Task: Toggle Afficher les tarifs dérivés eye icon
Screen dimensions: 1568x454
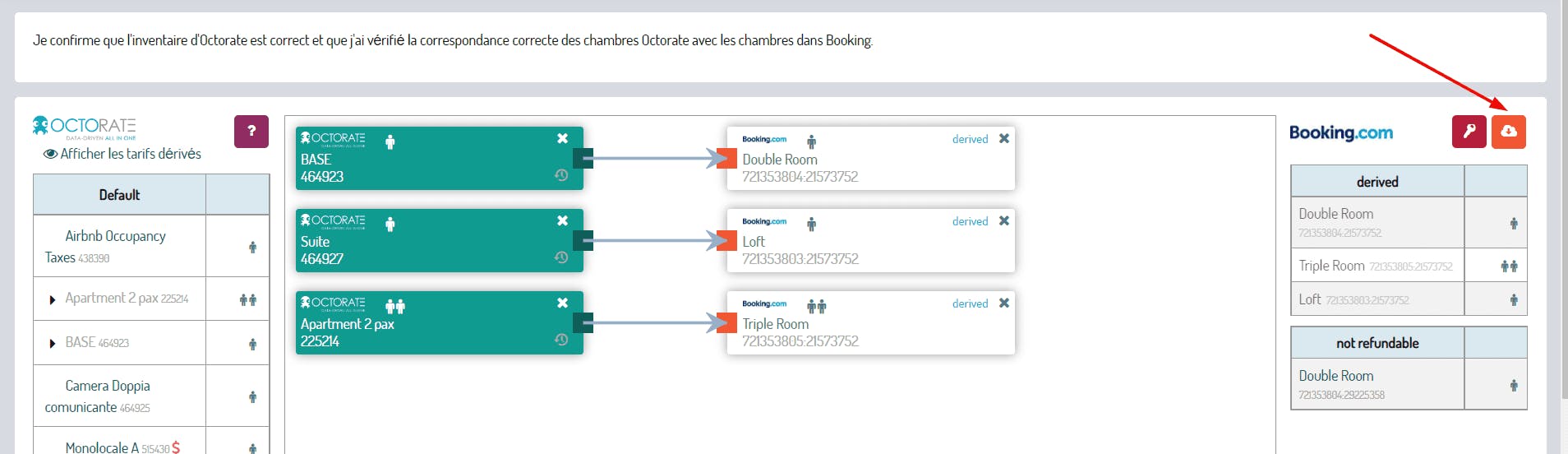Action: 50,154
